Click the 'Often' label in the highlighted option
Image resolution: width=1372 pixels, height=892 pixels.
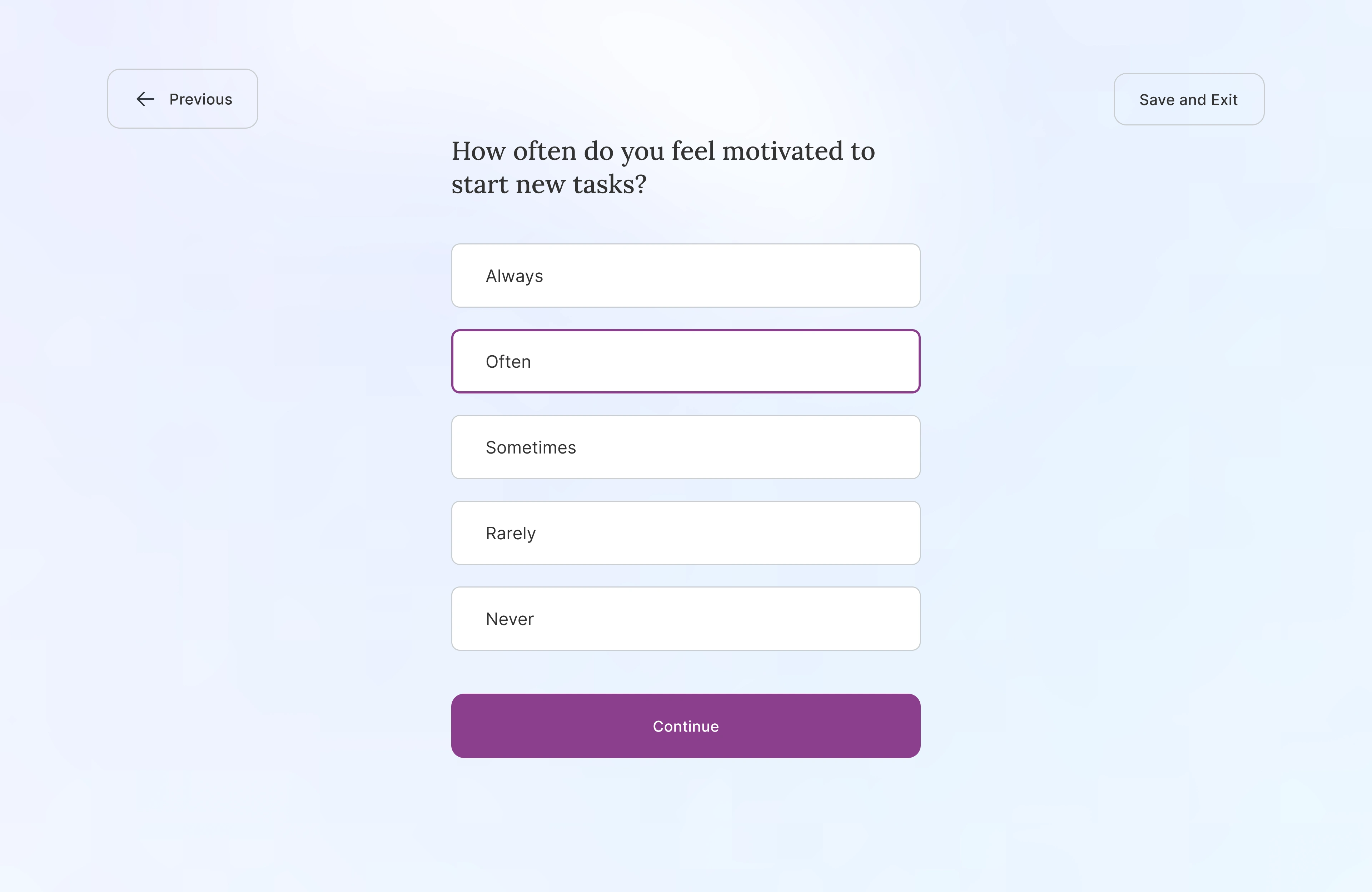(x=508, y=362)
